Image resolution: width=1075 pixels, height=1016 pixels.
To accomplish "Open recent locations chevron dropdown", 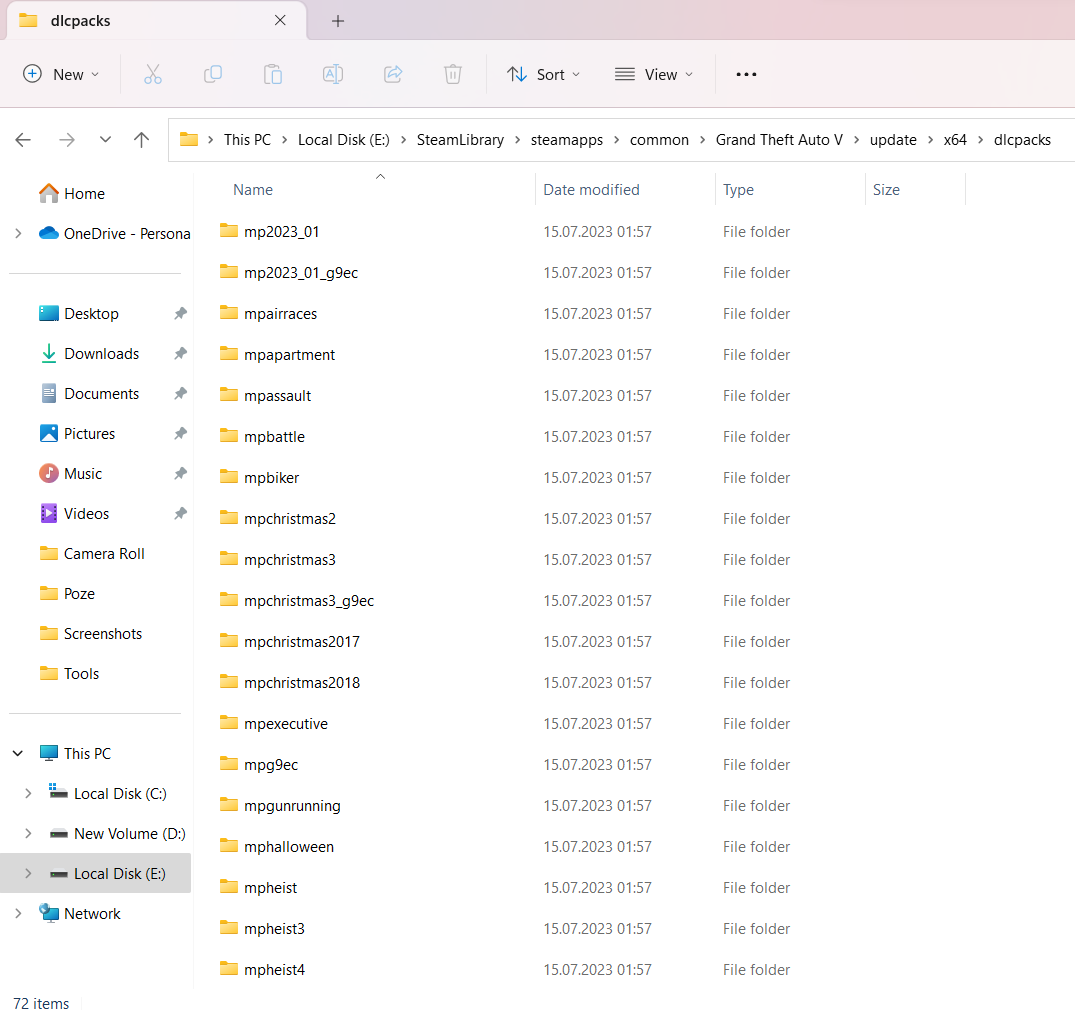I will [x=105, y=139].
